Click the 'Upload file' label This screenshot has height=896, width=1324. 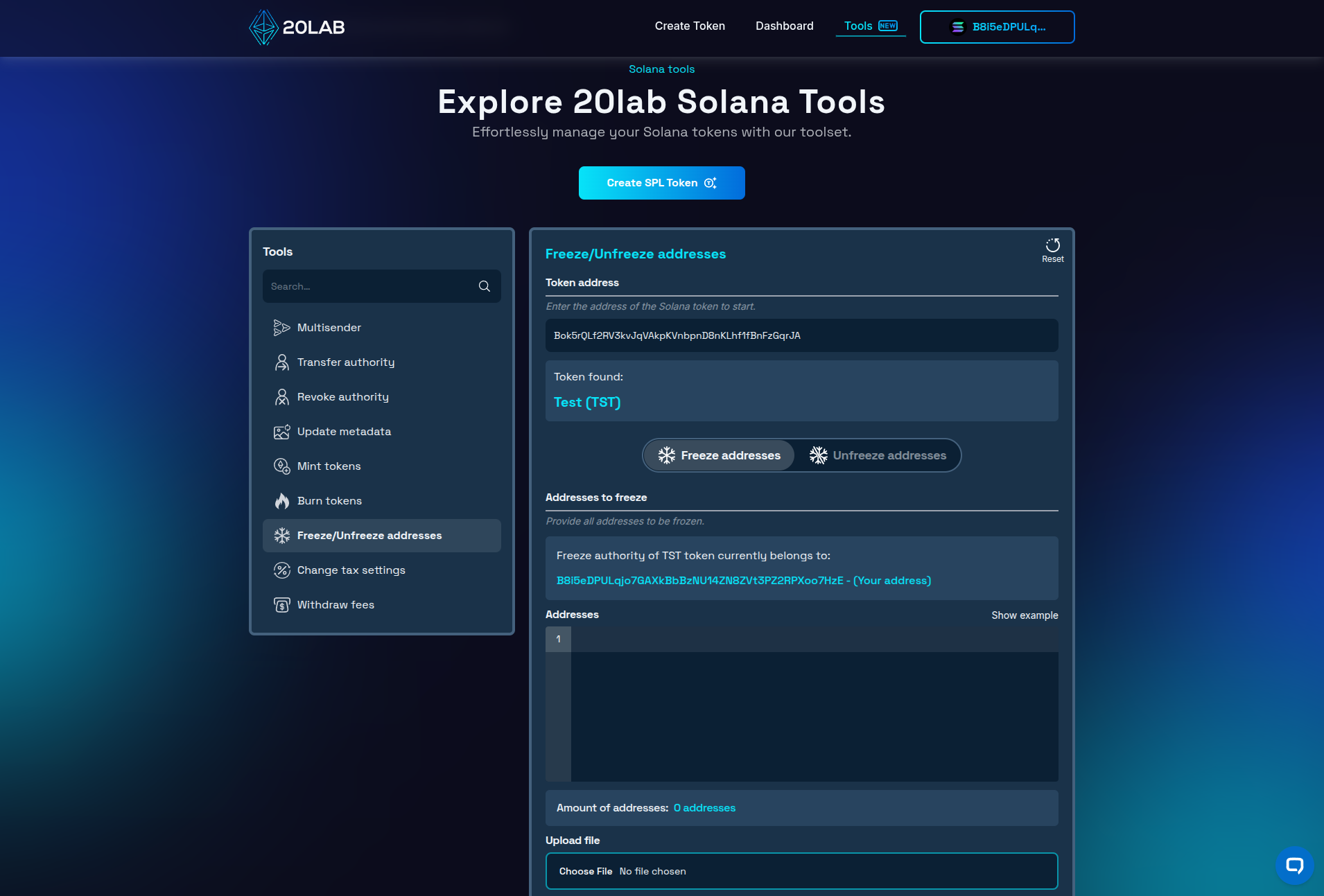point(573,841)
